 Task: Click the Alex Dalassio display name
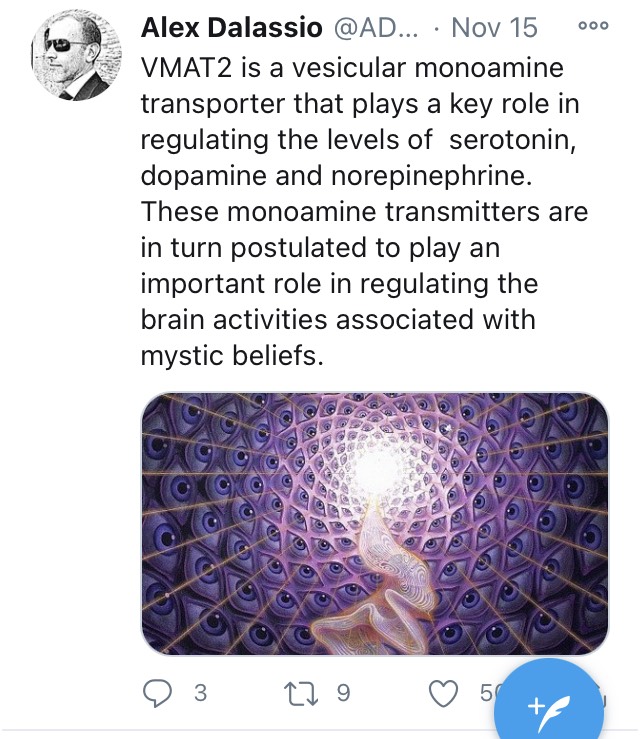tap(231, 28)
